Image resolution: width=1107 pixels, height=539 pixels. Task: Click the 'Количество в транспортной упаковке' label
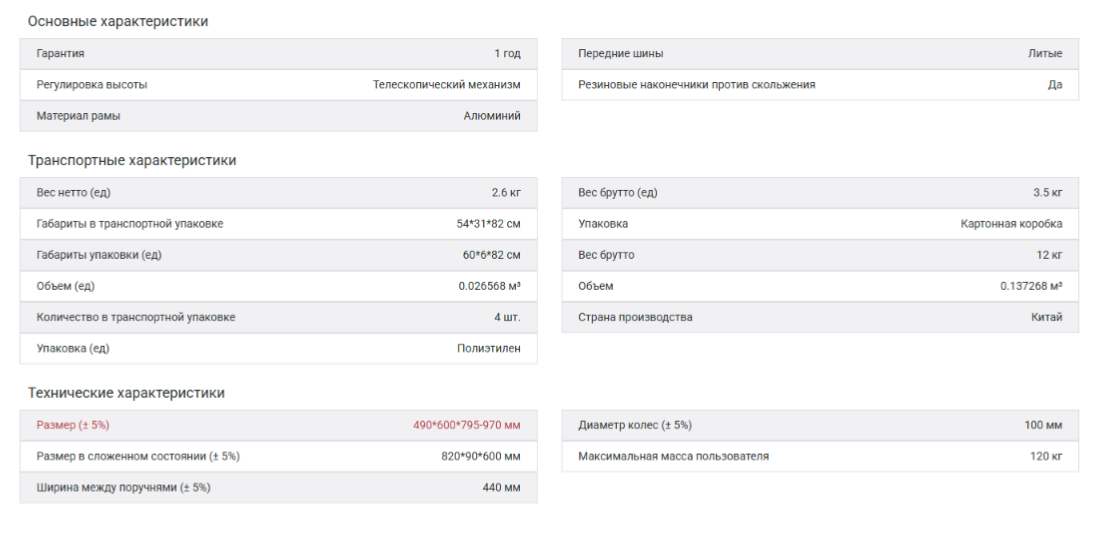point(136,317)
